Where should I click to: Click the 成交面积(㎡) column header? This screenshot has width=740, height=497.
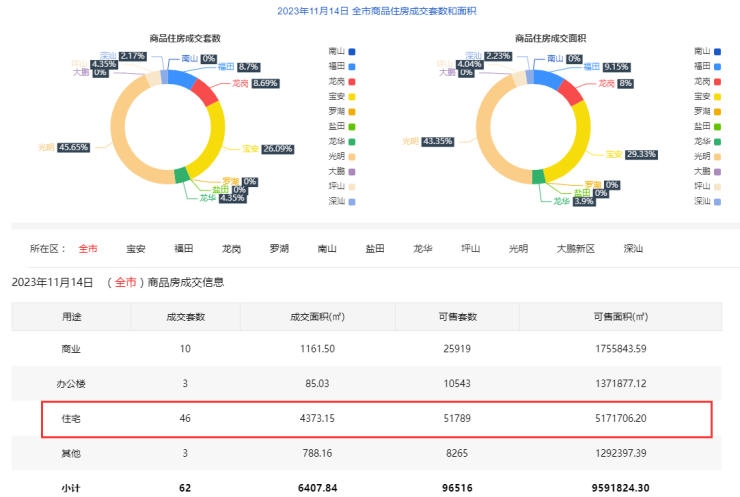317,317
